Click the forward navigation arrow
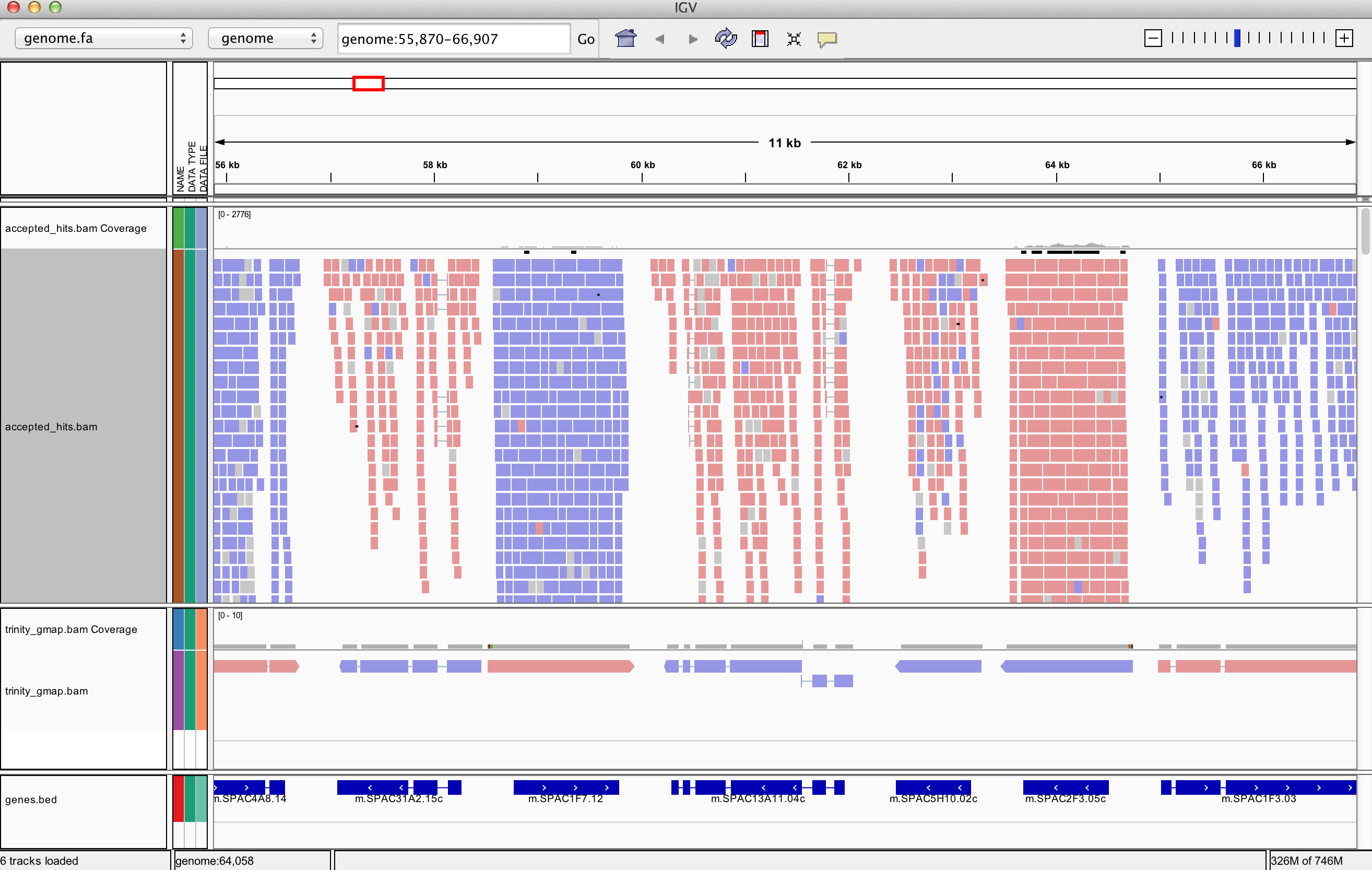The height and width of the screenshot is (870, 1372). (692, 39)
